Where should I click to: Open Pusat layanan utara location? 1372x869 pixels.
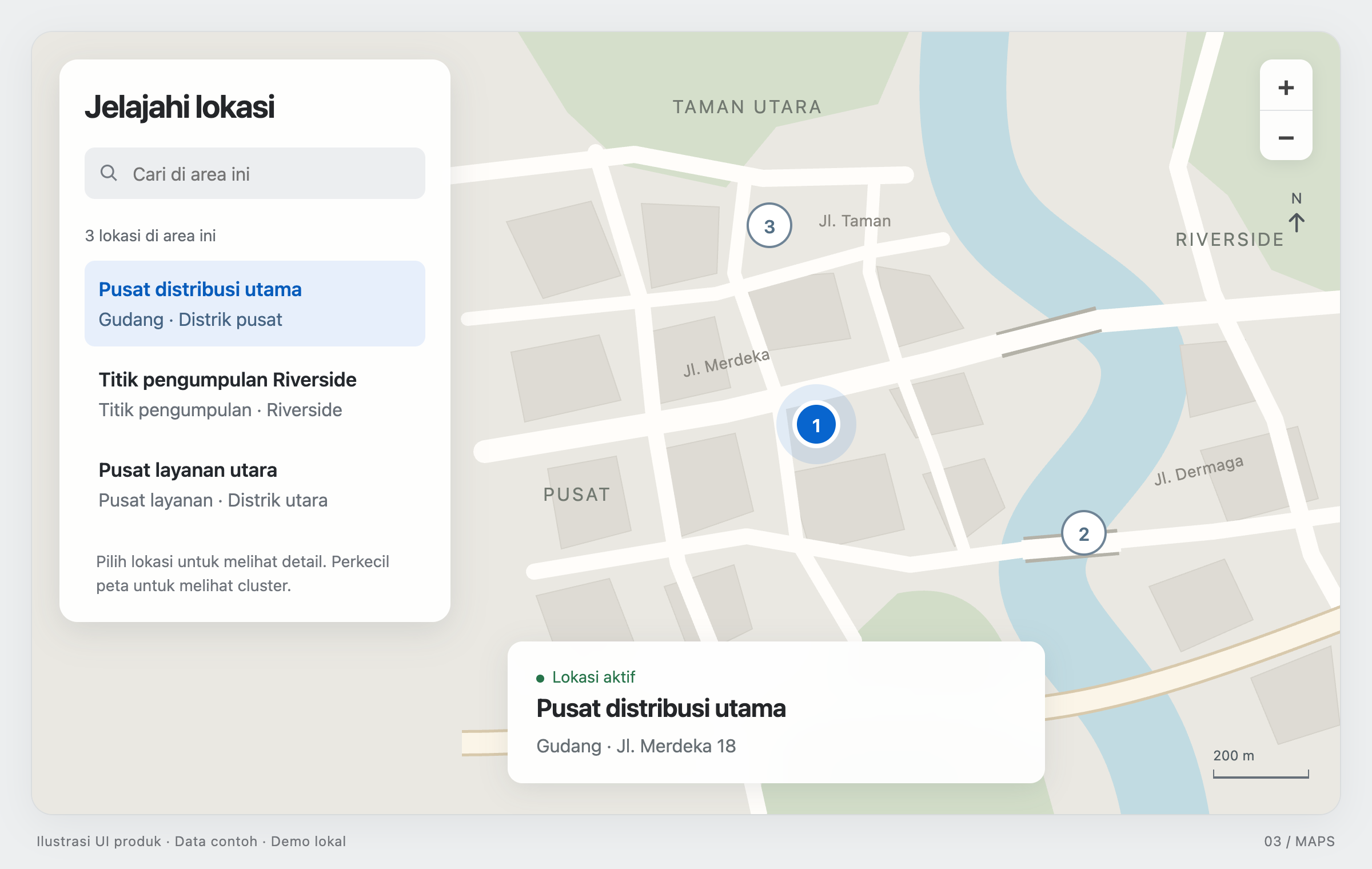tap(255, 485)
